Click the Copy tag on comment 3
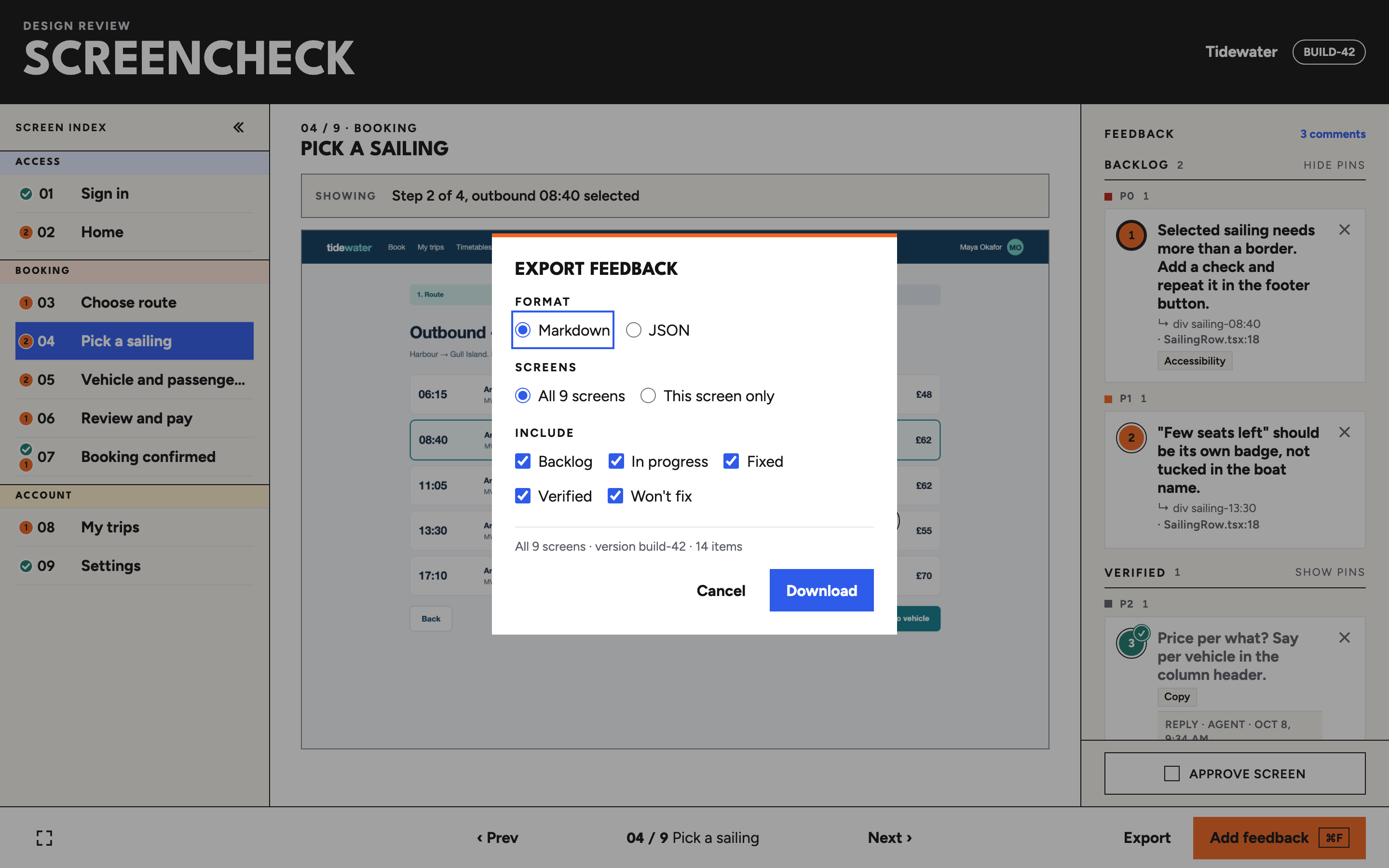This screenshot has width=1389, height=868. coord(1177,696)
